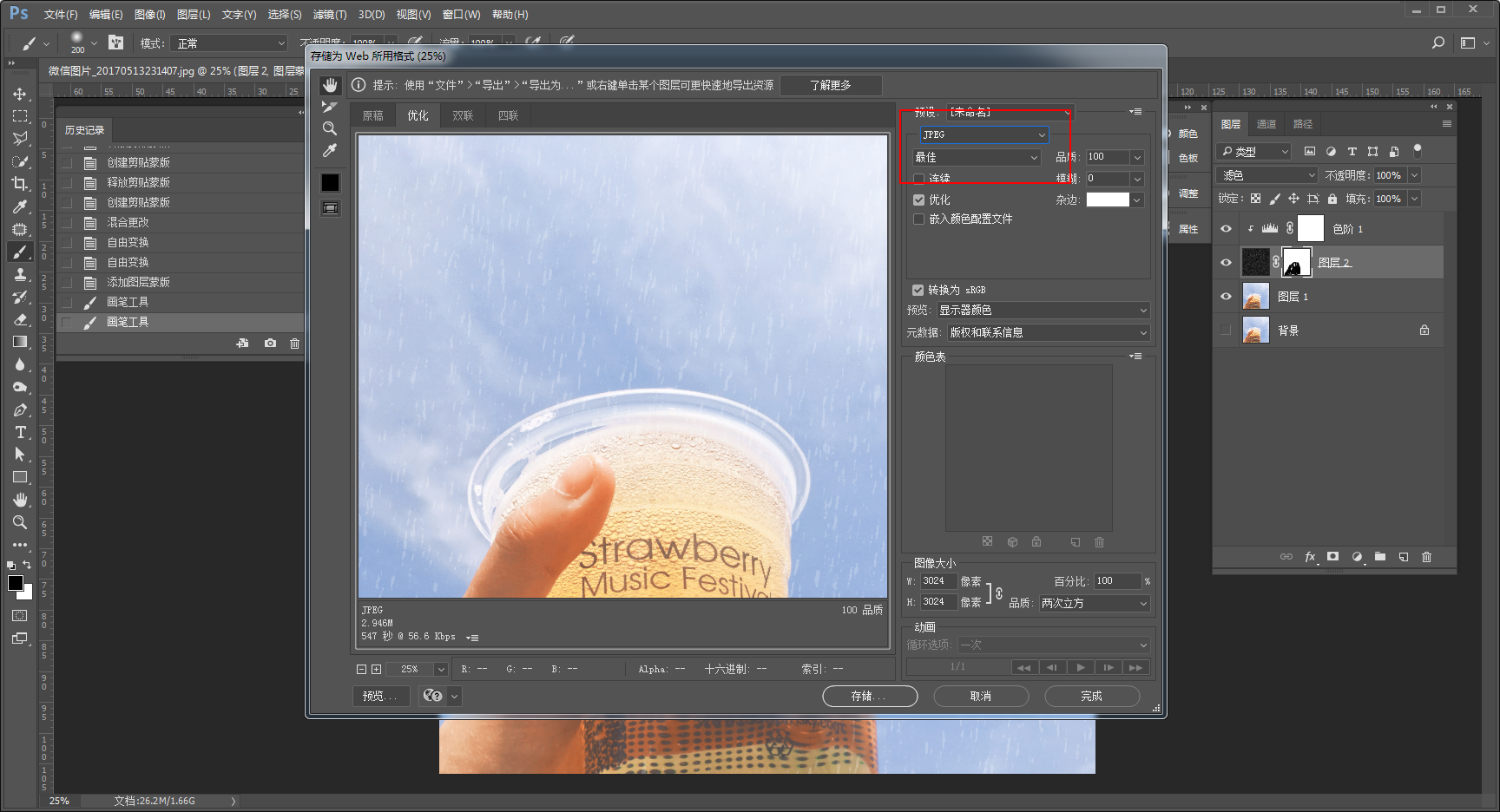1500x812 pixels.
Task: Hide the 图层 2 layer
Action: [1226, 262]
